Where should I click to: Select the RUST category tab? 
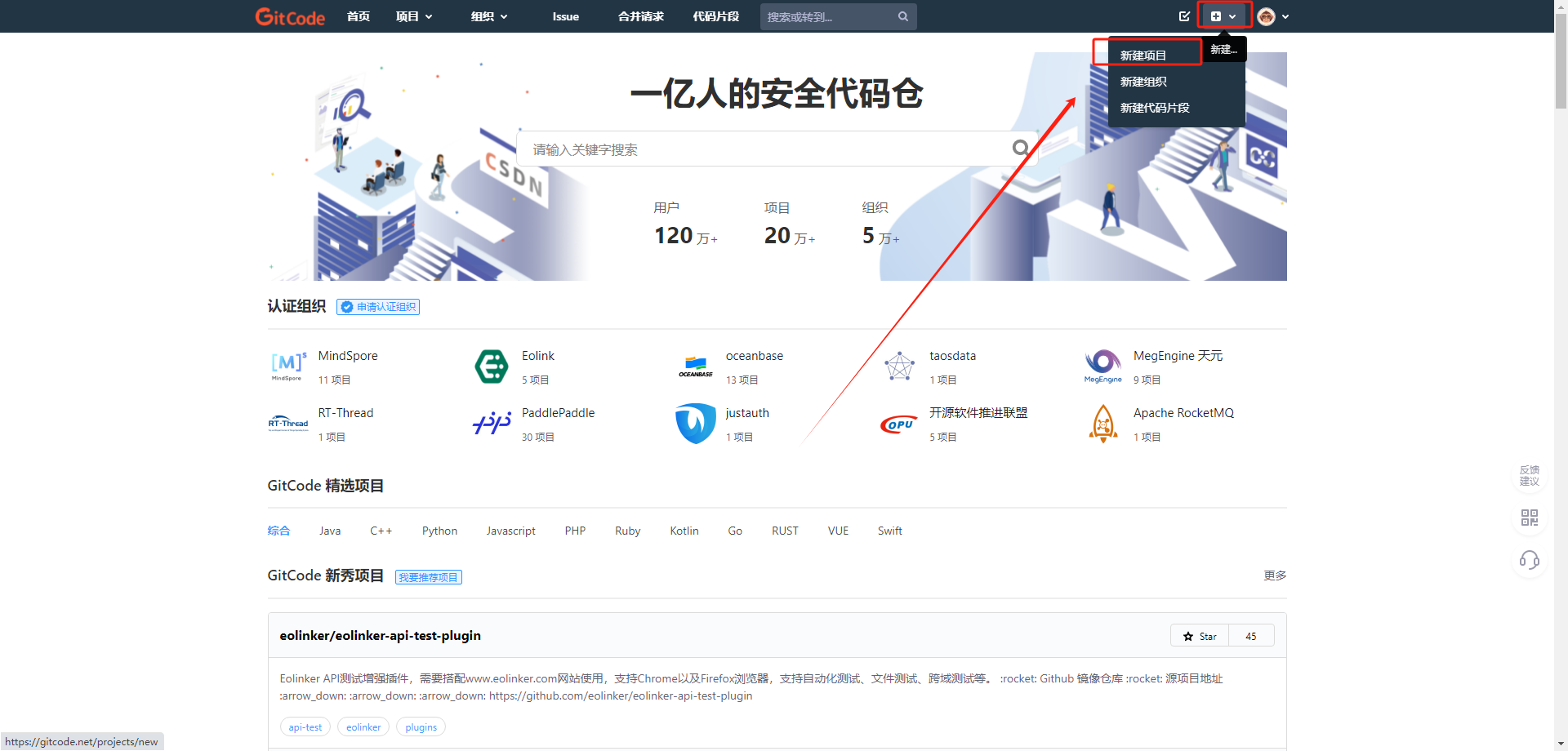click(786, 531)
